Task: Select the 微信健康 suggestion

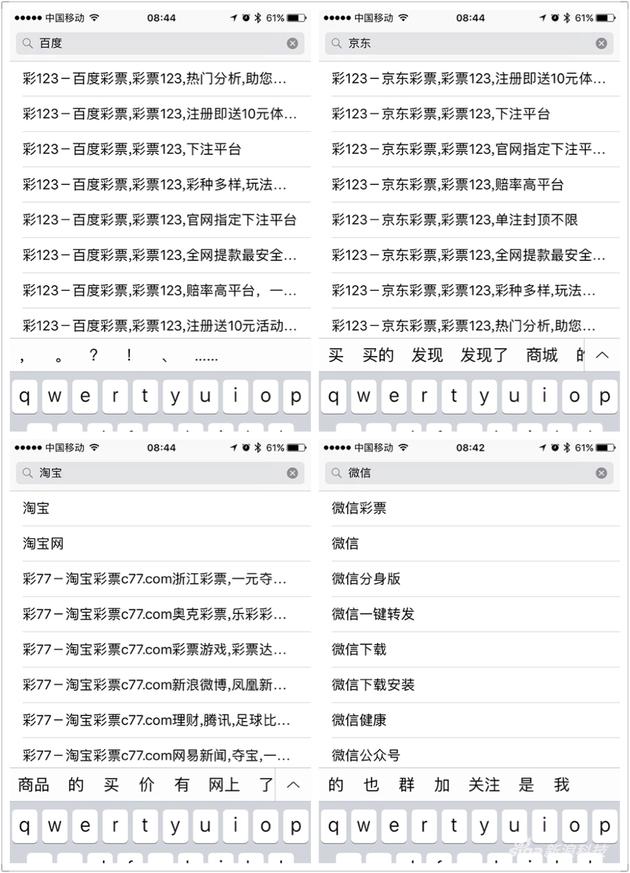Action: (x=469, y=720)
